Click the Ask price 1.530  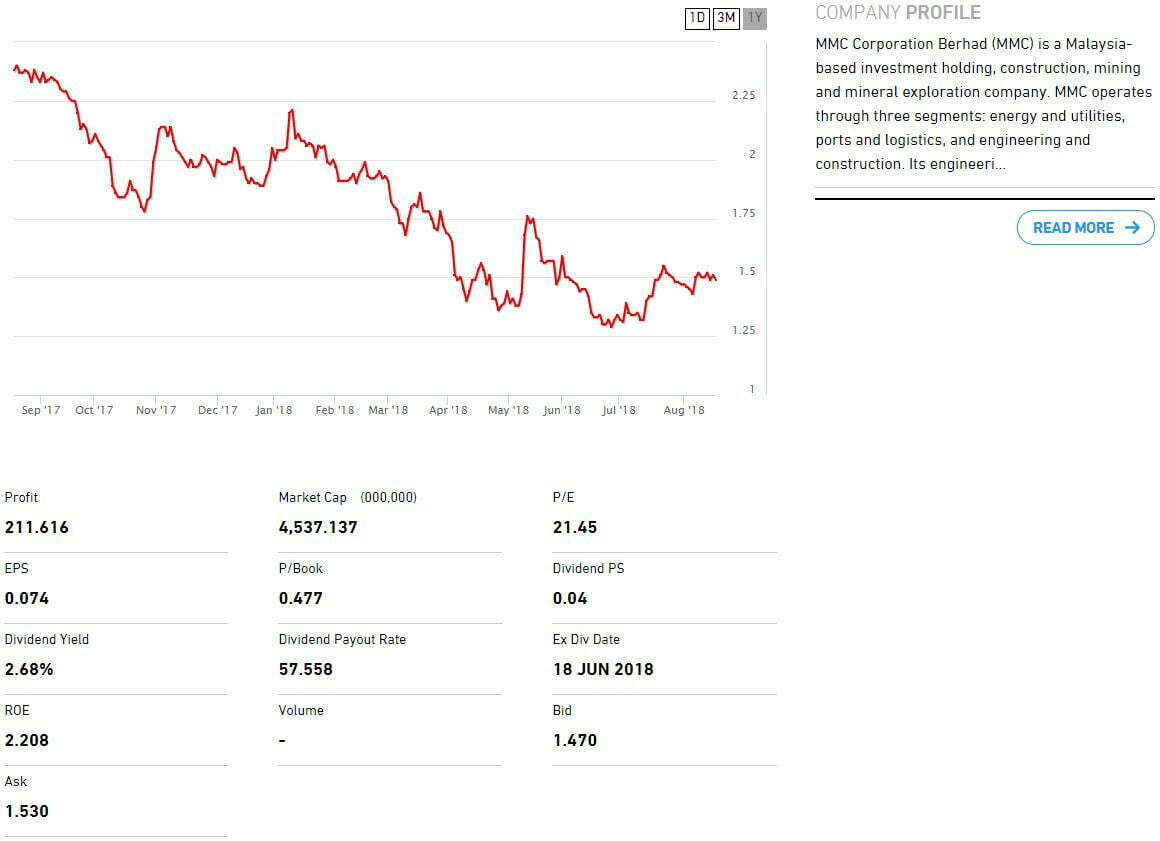[x=26, y=811]
